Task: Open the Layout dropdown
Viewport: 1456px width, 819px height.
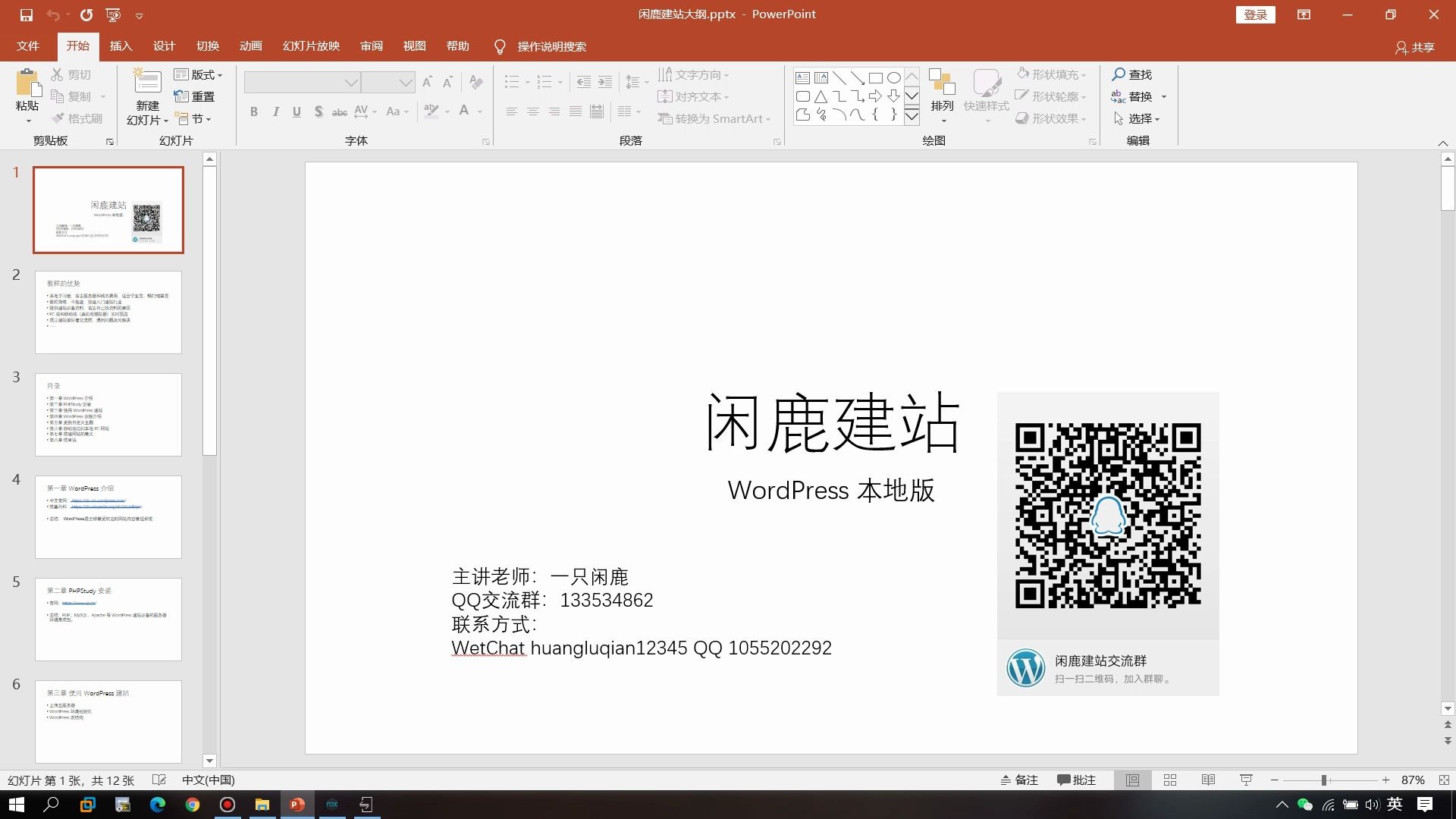Action: click(x=198, y=74)
